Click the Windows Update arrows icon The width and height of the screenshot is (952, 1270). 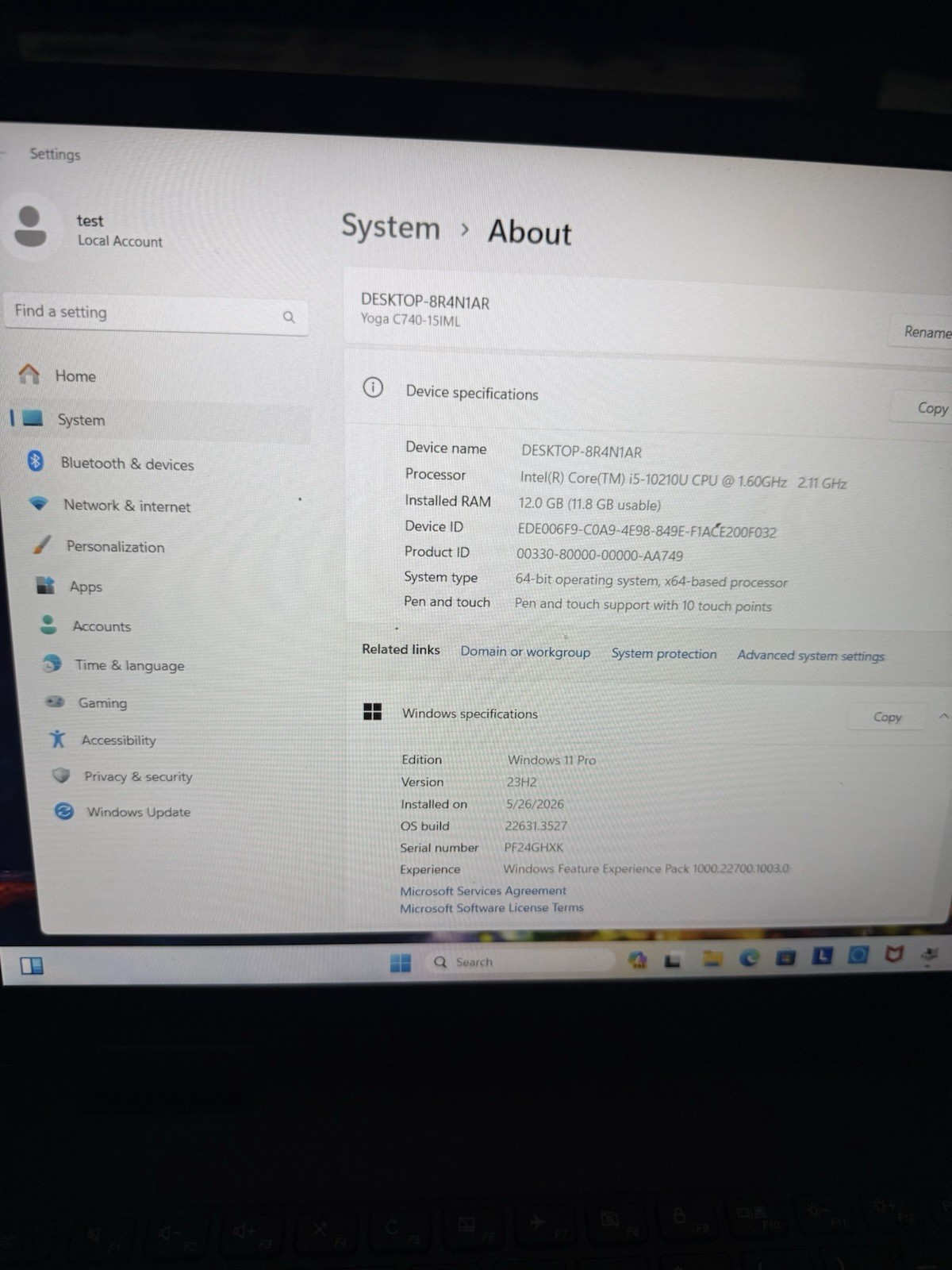coord(63,811)
